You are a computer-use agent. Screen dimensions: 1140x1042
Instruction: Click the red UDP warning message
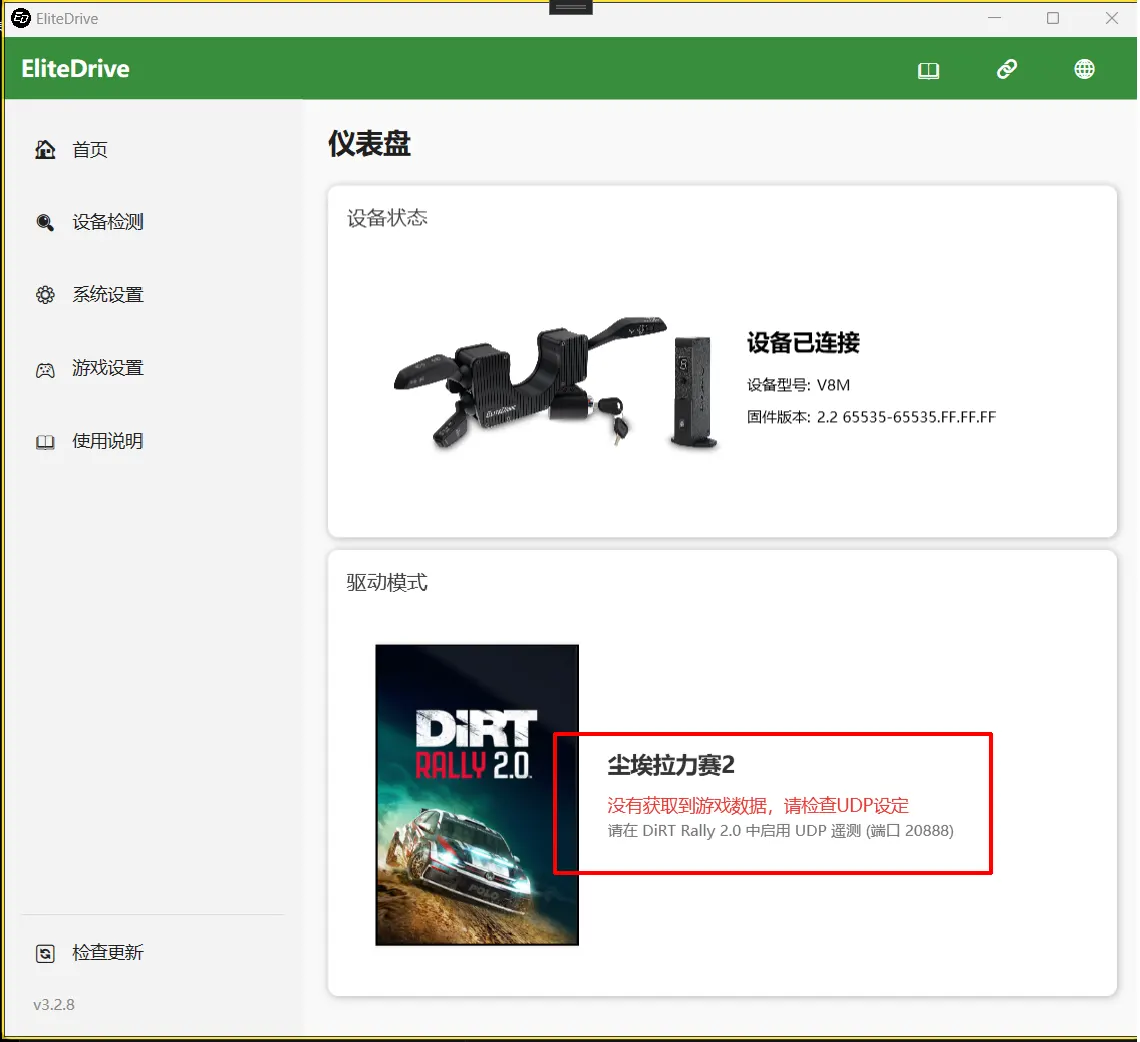758,806
